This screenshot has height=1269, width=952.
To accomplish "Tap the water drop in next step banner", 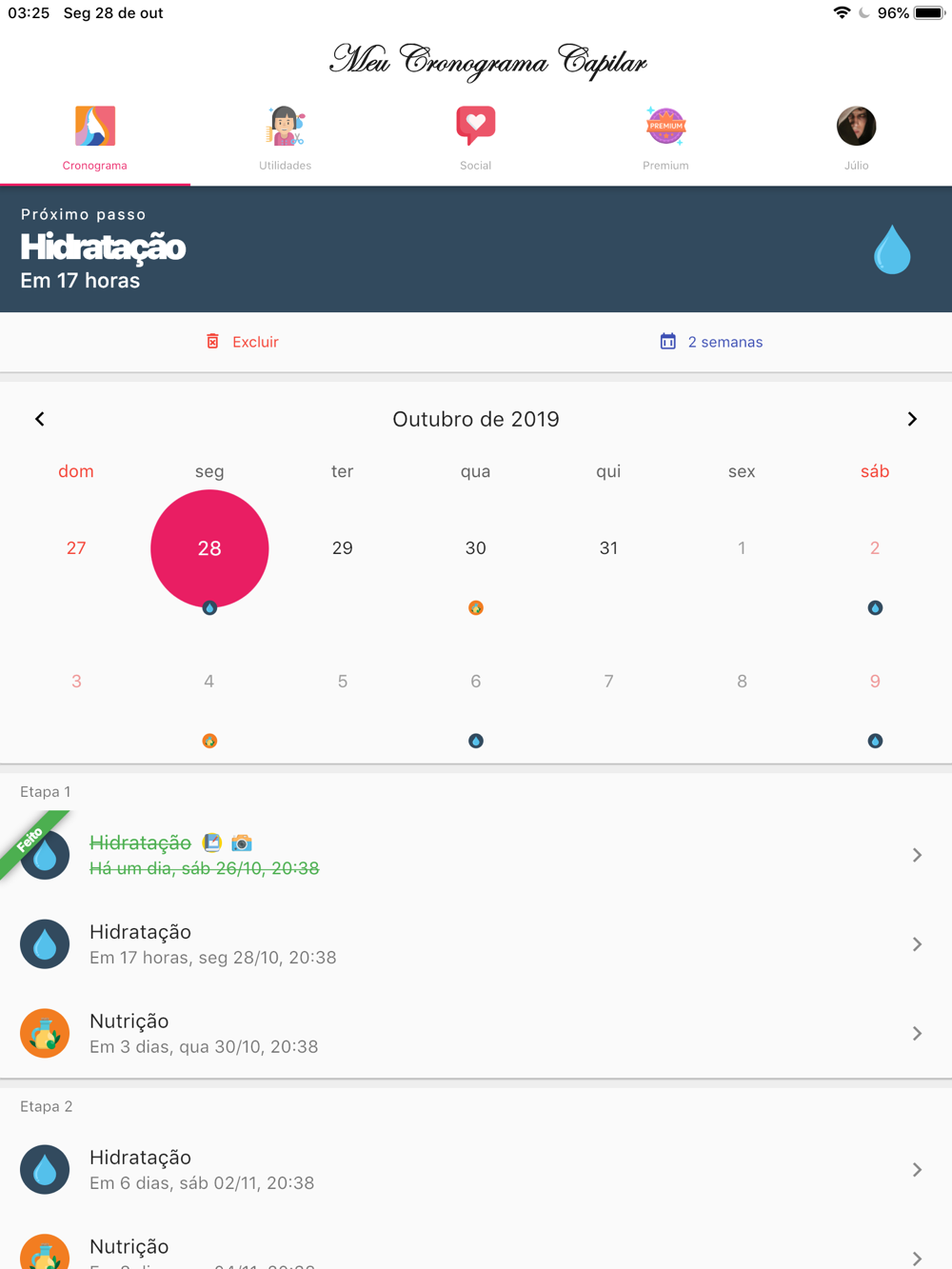I will [892, 249].
